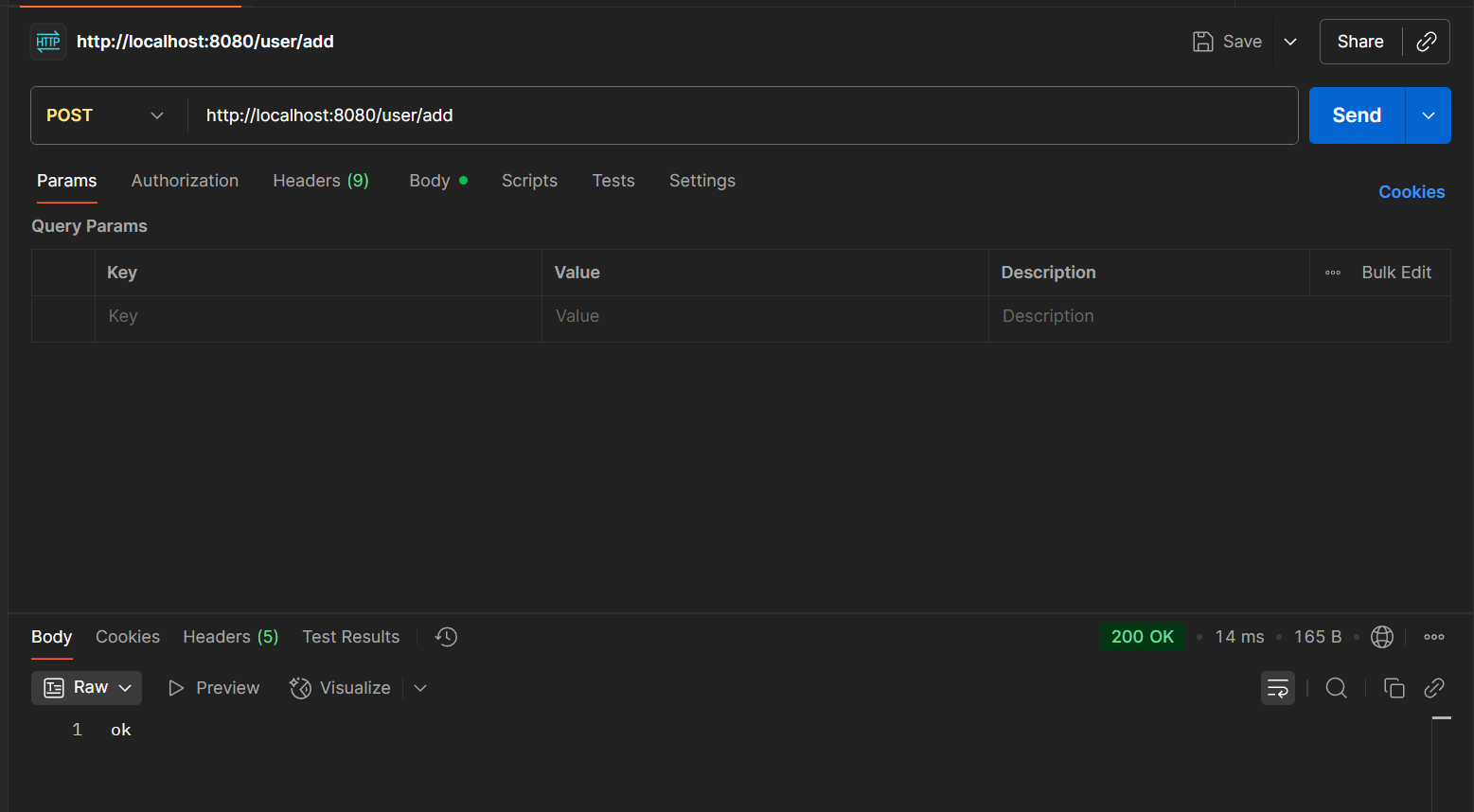Click the Bulk Edit button
Screen dimensions: 1474x812
[1395, 273]
